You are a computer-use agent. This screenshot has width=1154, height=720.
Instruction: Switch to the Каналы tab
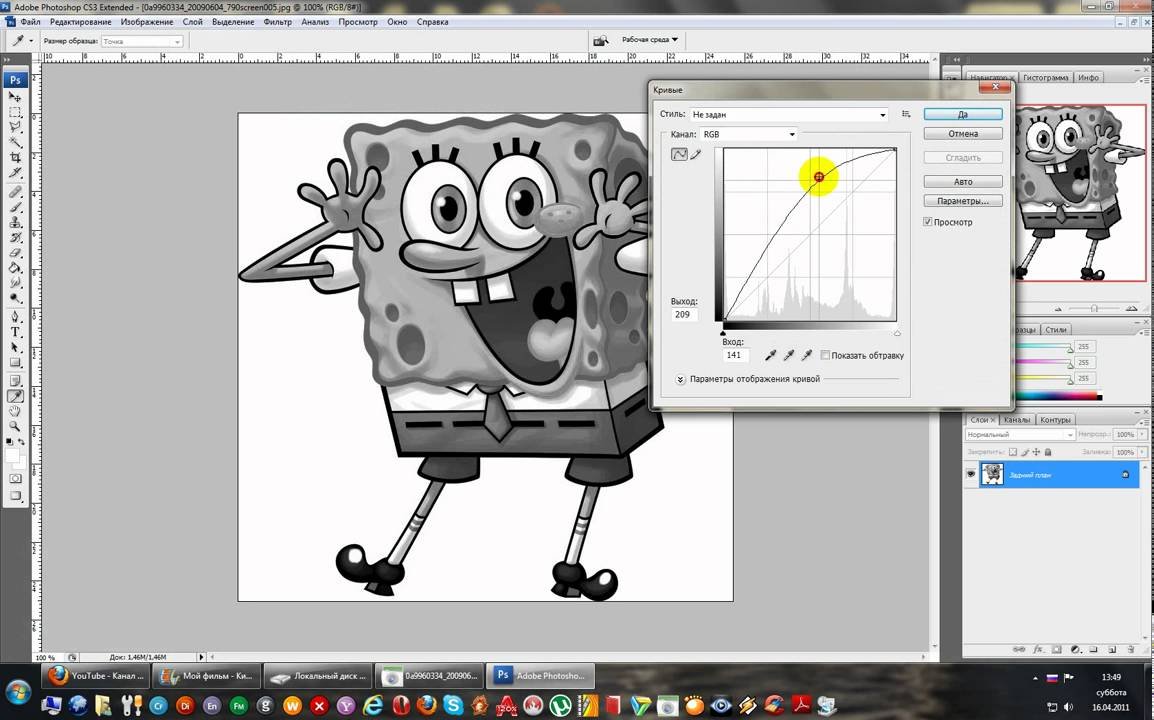coord(1017,420)
